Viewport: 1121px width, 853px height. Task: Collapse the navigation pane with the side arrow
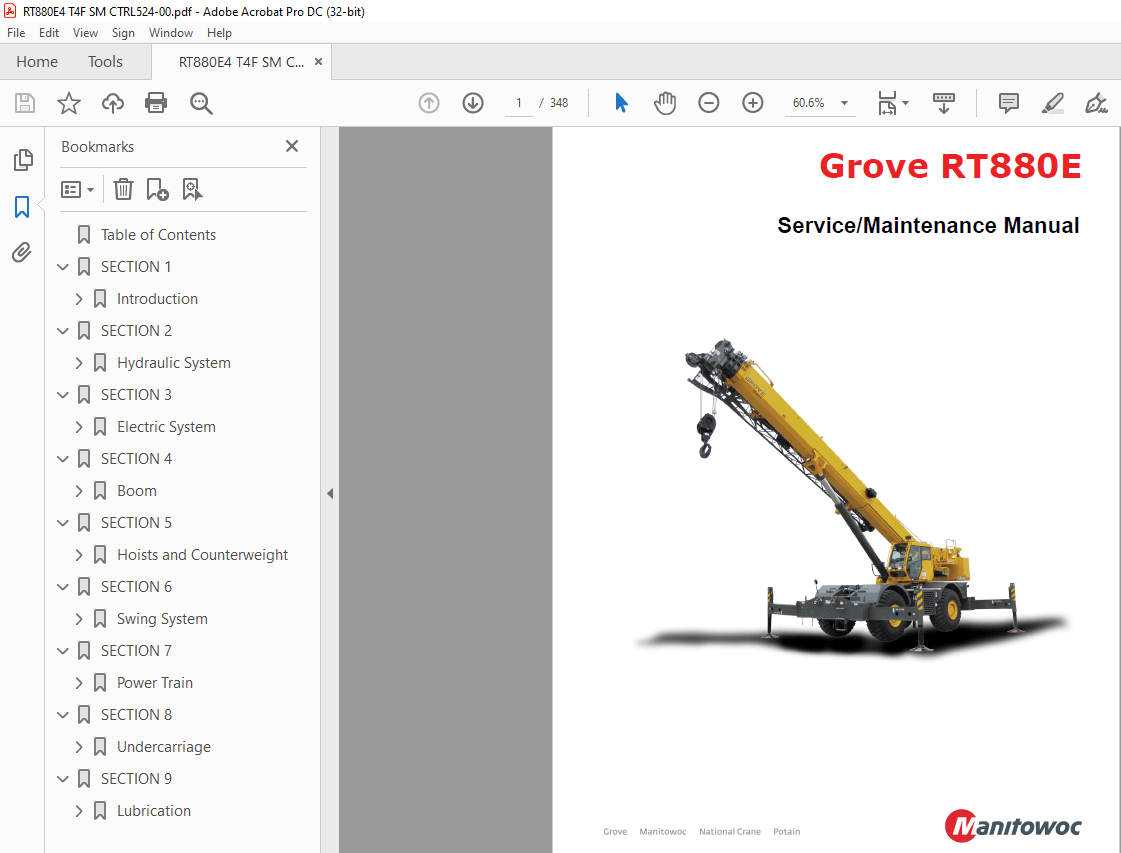pyautogui.click(x=330, y=493)
